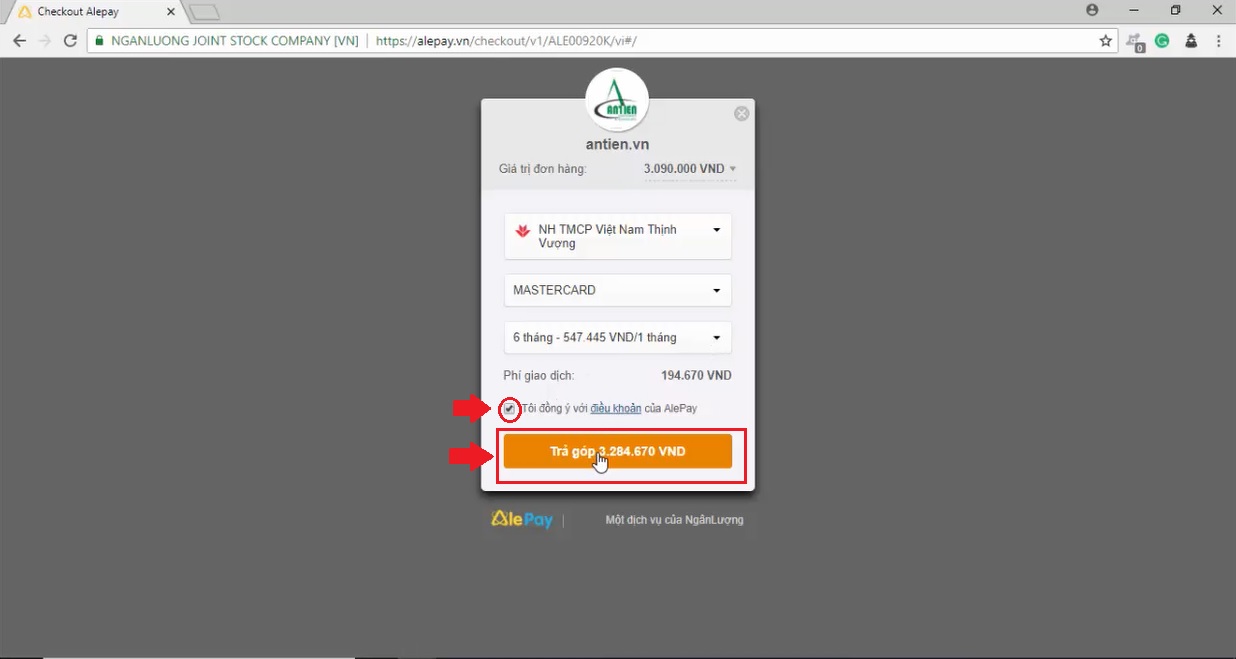The height and width of the screenshot is (659, 1236).
Task: Click the green Grammarly extension icon
Action: [x=1162, y=41]
